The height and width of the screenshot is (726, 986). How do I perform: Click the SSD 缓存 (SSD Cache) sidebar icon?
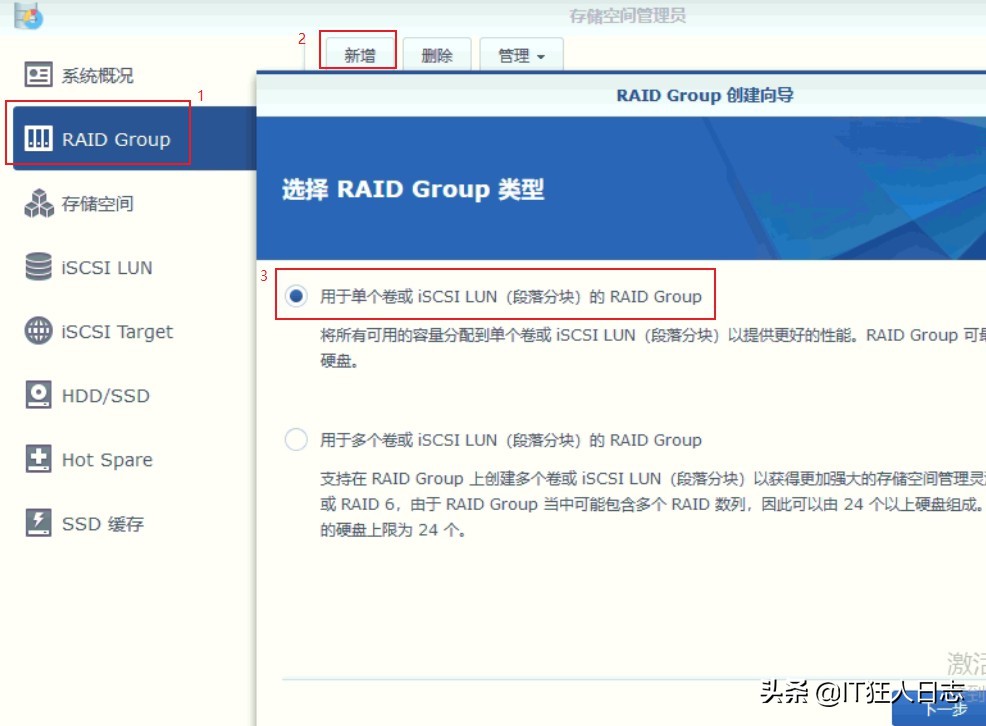click(x=39, y=523)
